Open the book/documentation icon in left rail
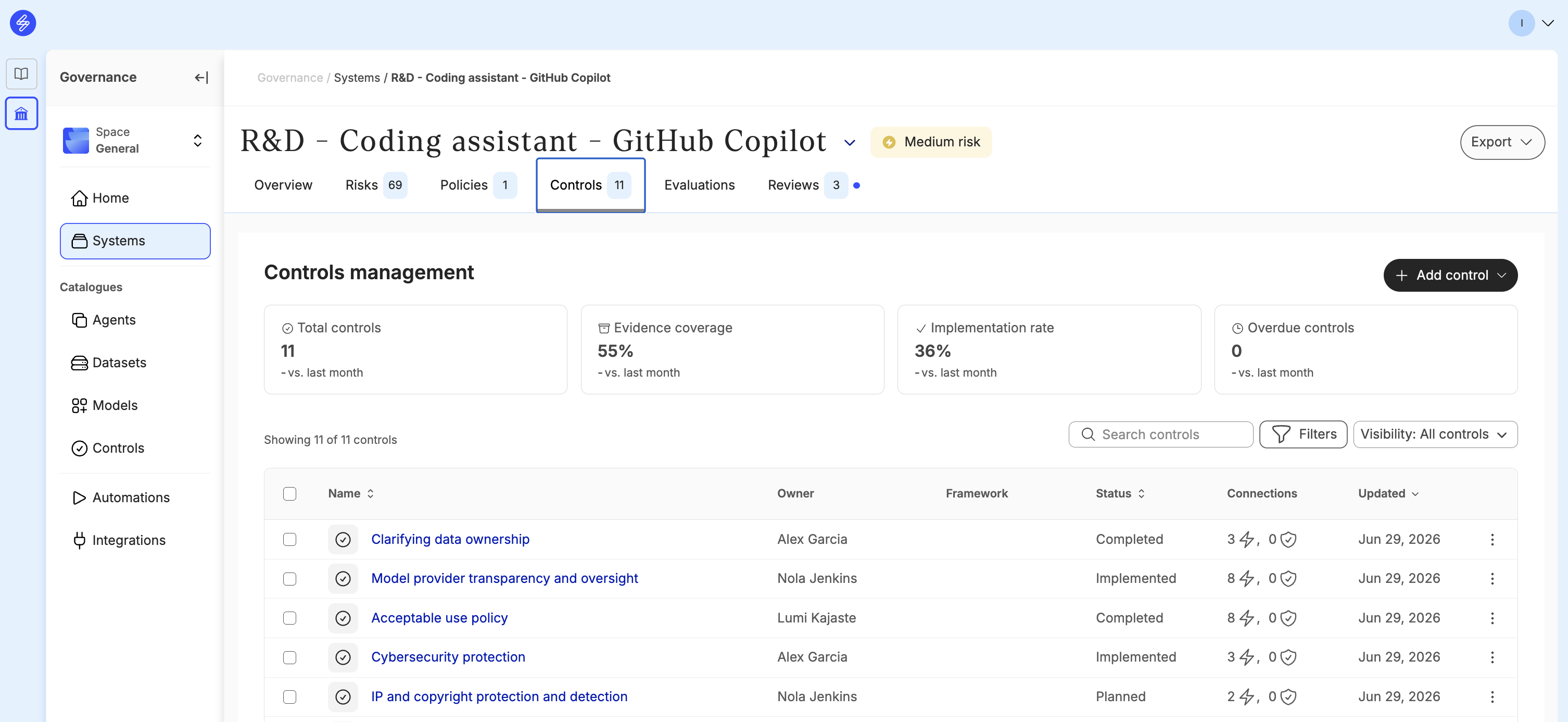The height and width of the screenshot is (722, 1568). (21, 74)
